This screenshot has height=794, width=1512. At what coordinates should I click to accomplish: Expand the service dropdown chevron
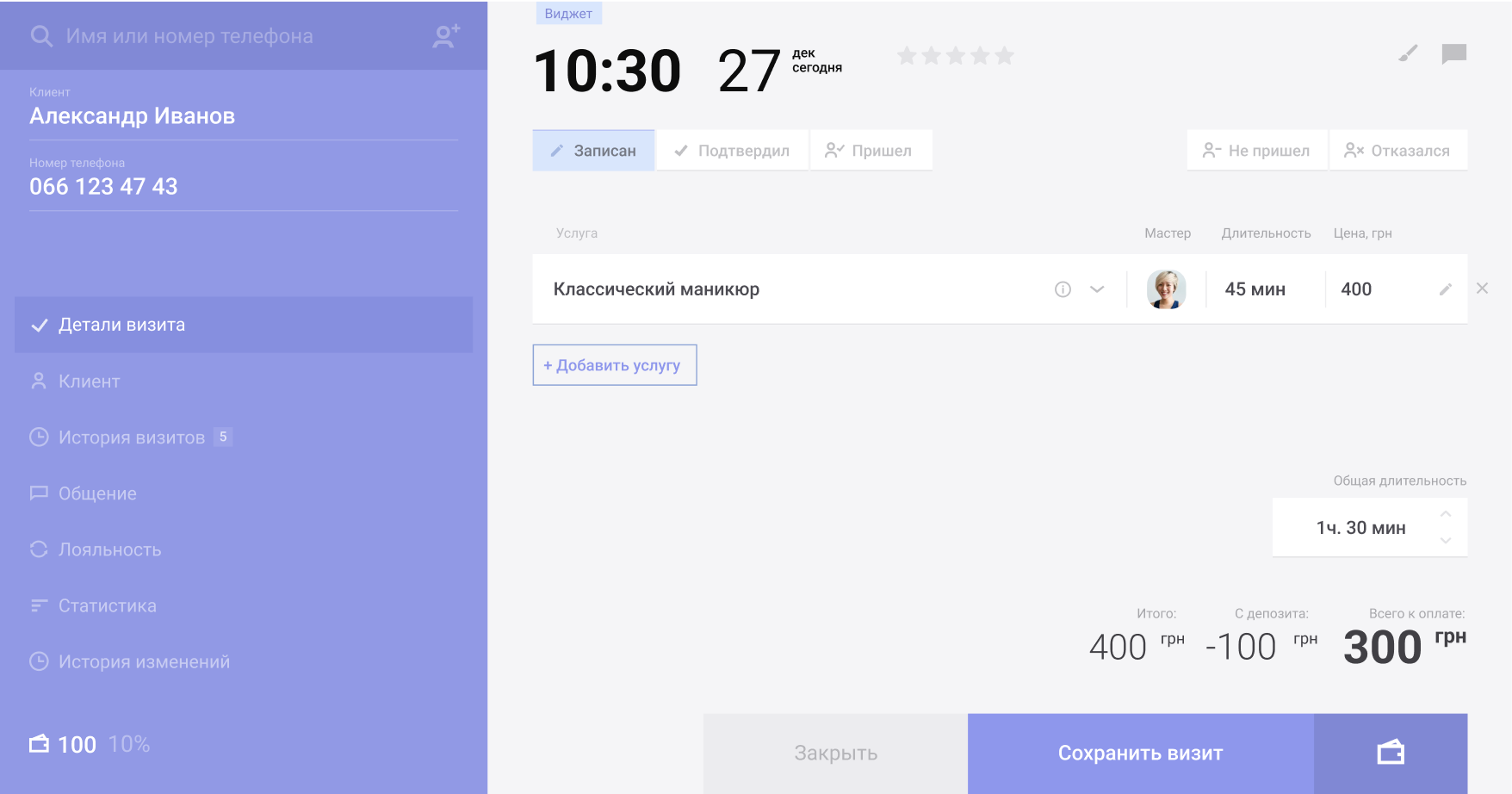pos(1096,289)
